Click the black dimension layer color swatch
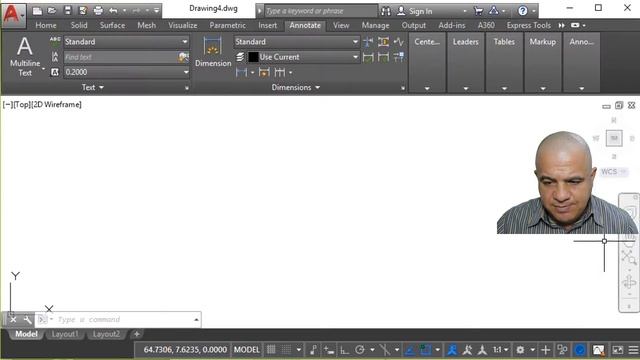This screenshot has width=640, height=360. (253, 57)
